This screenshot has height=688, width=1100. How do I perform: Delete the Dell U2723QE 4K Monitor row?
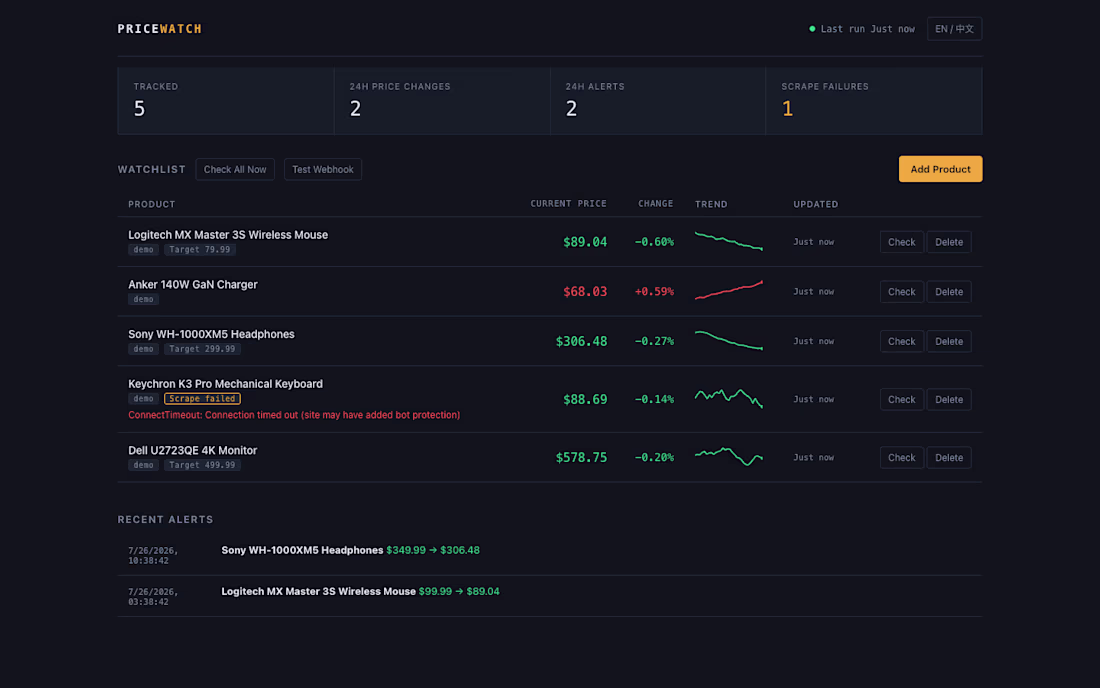click(948, 458)
